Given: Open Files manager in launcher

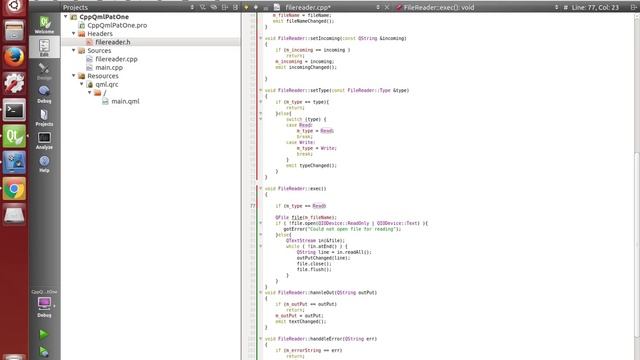Looking at the screenshot, I should (14, 31).
